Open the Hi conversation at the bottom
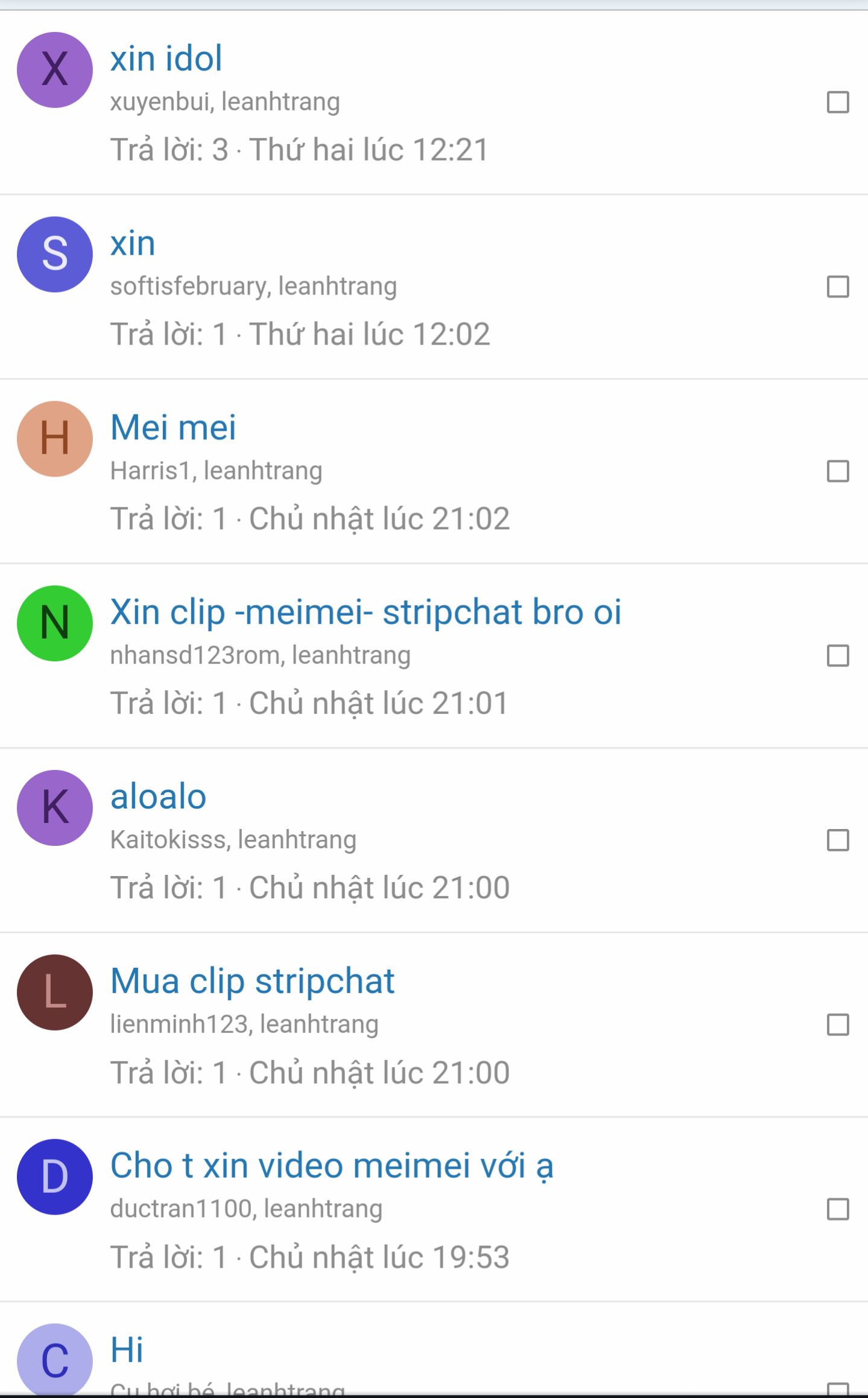The height and width of the screenshot is (1398, 868). (x=126, y=1350)
